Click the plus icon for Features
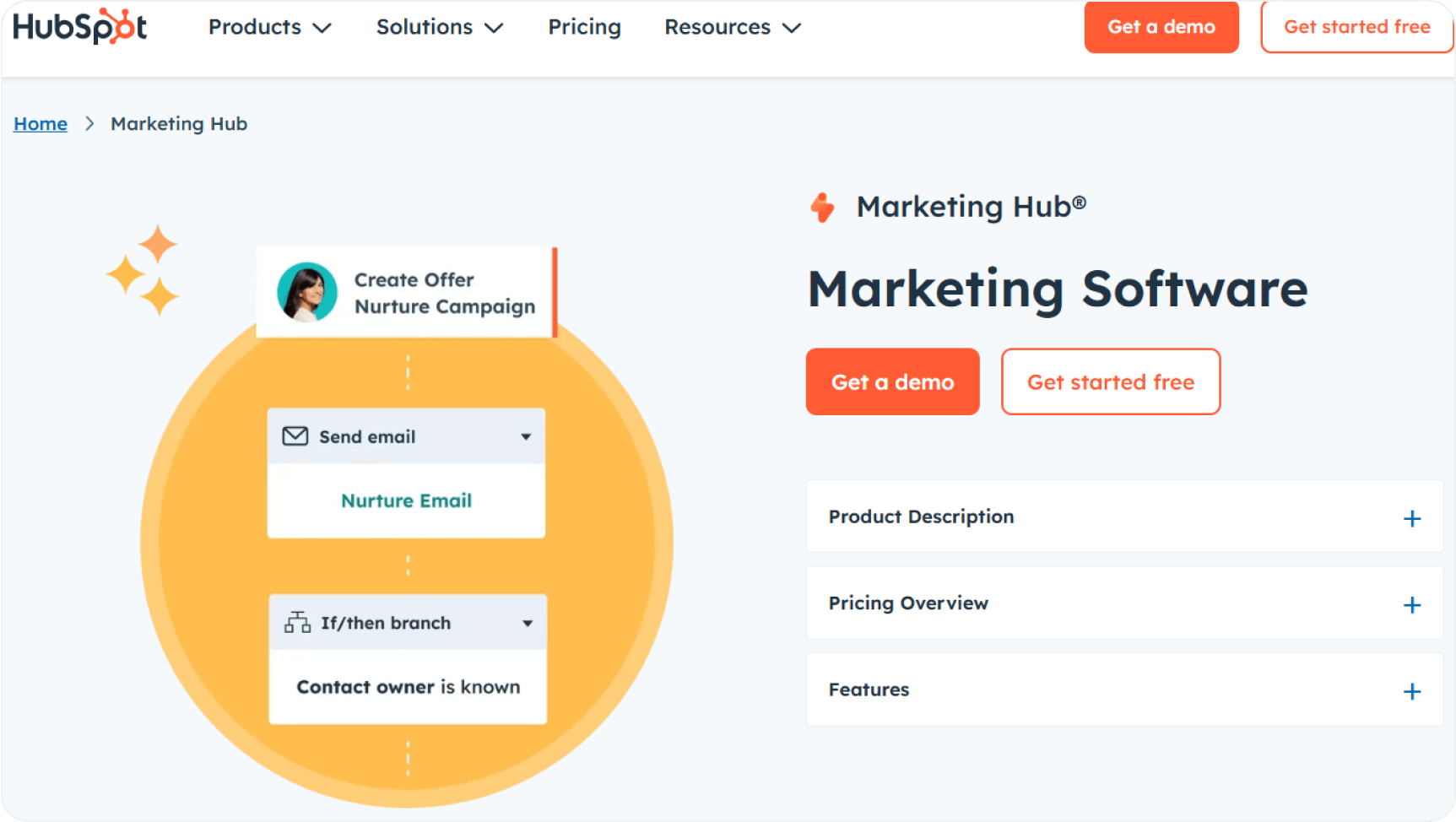The height and width of the screenshot is (822, 1456). 1411,692
